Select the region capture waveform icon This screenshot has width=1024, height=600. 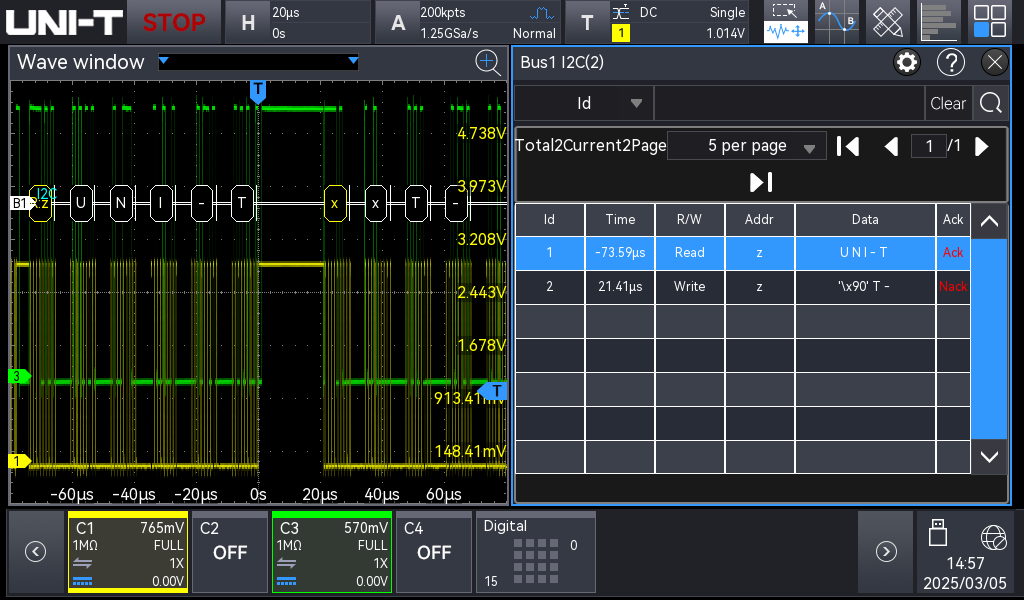(786, 22)
